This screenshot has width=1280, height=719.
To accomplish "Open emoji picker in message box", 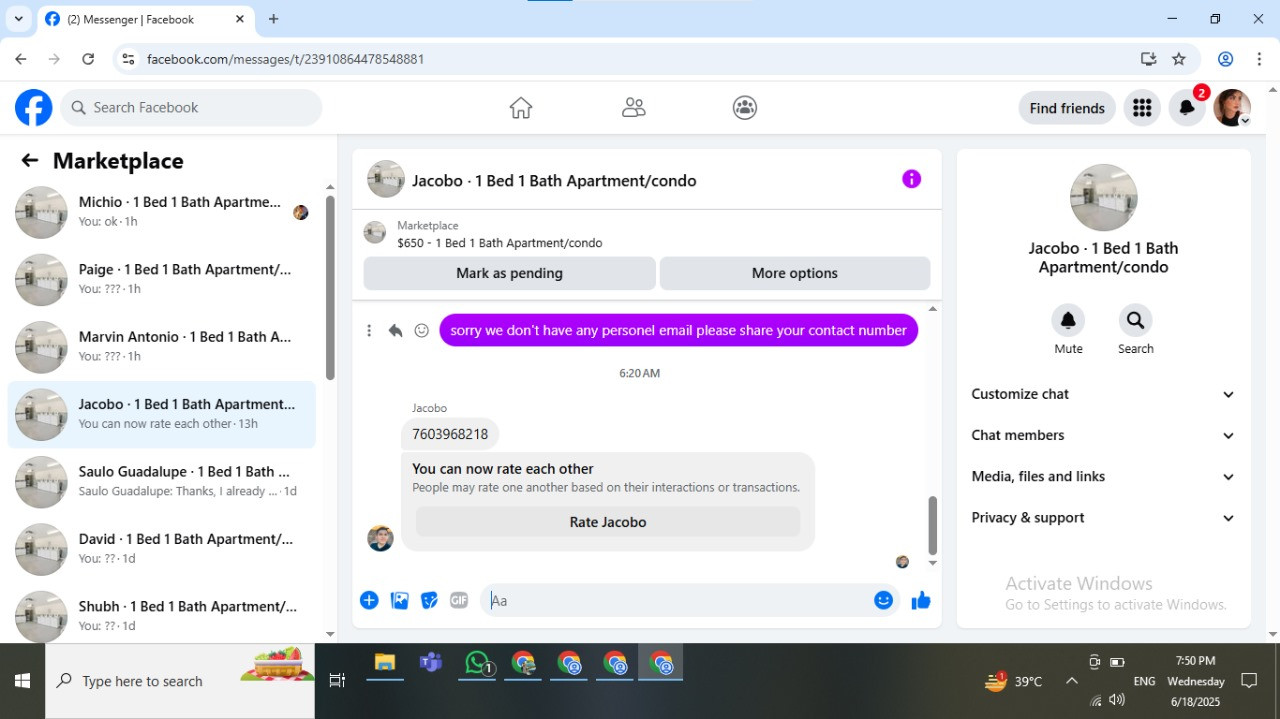I will point(883,600).
